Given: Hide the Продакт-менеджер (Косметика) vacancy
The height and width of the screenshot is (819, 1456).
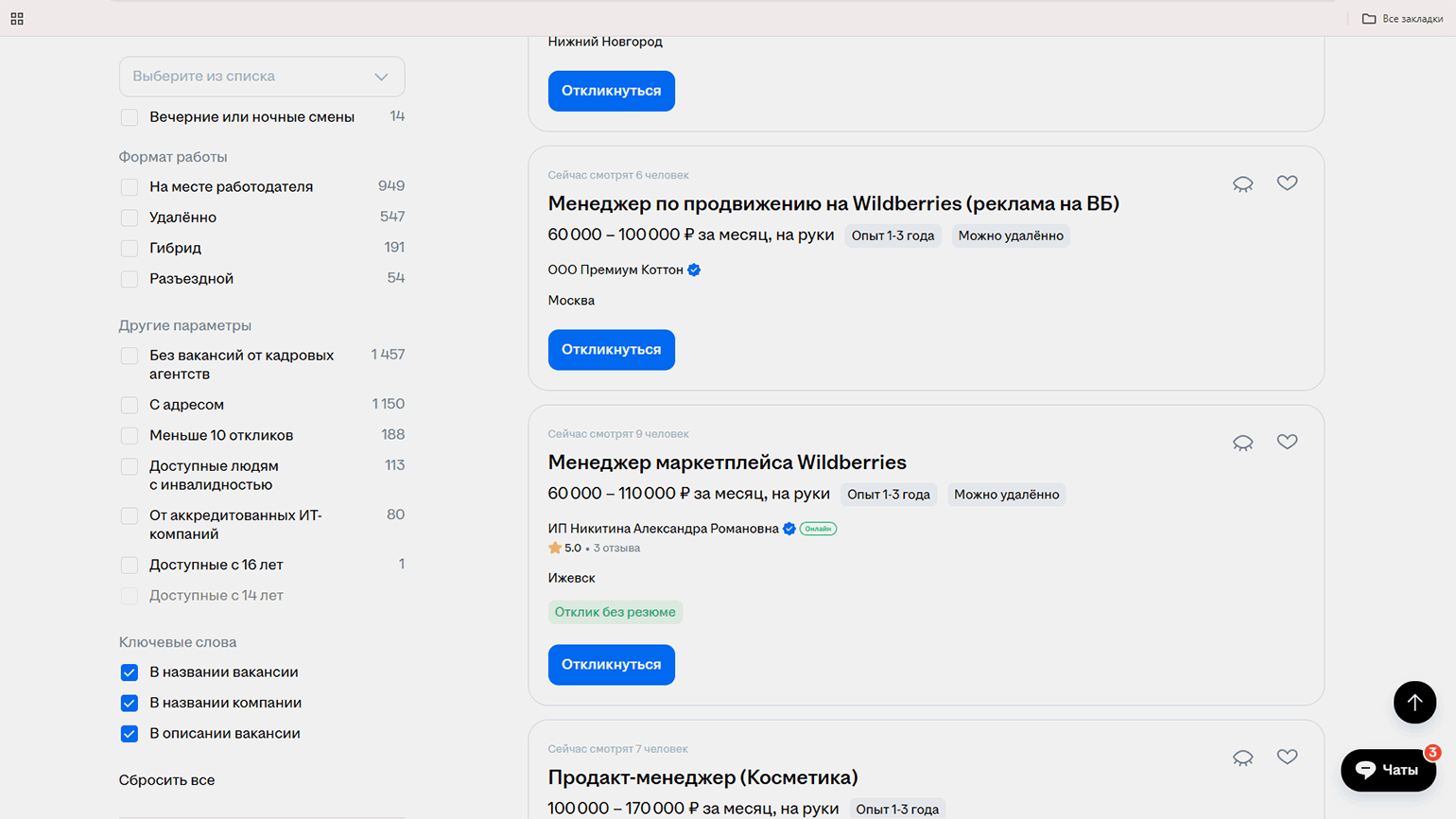Looking at the screenshot, I should pos(1242,758).
